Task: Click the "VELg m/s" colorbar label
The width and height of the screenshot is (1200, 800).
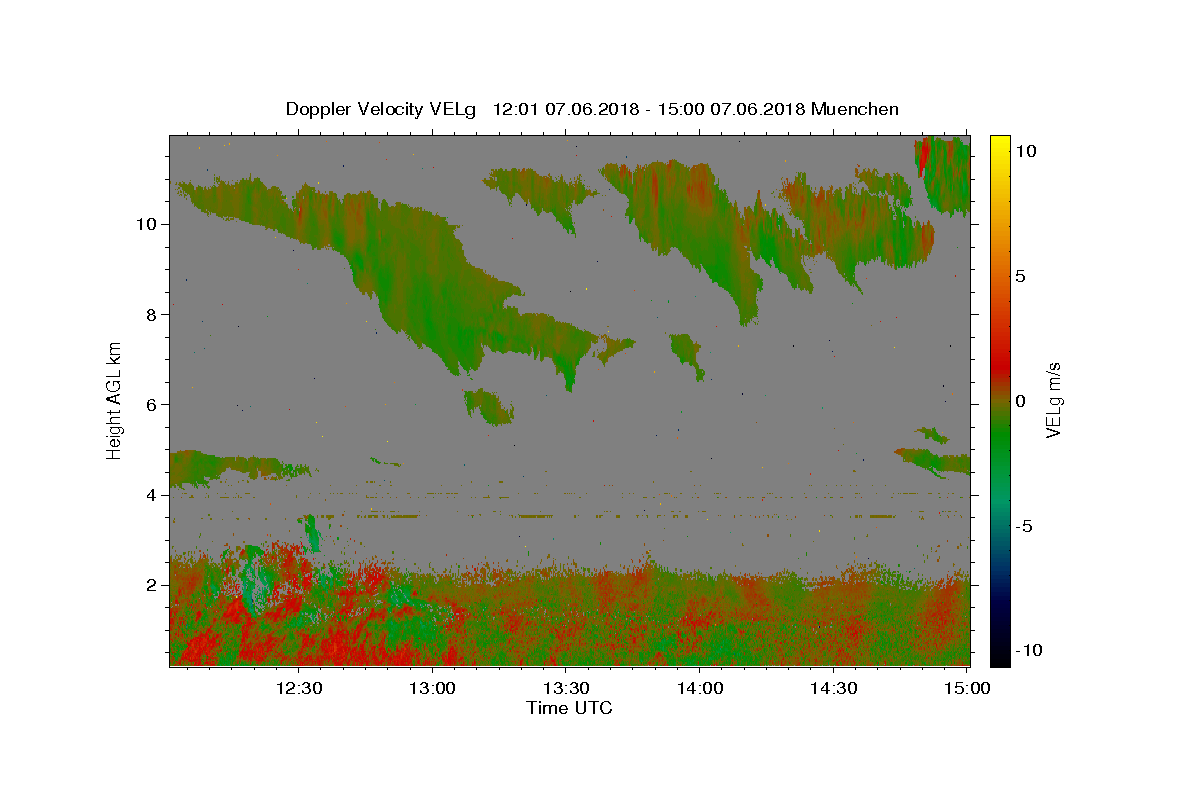Action: tap(1052, 400)
